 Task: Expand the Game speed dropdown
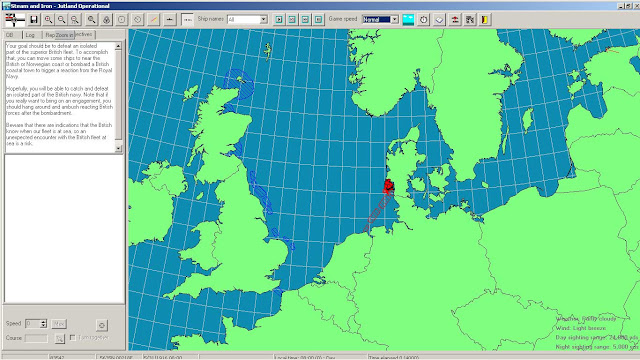click(394, 19)
